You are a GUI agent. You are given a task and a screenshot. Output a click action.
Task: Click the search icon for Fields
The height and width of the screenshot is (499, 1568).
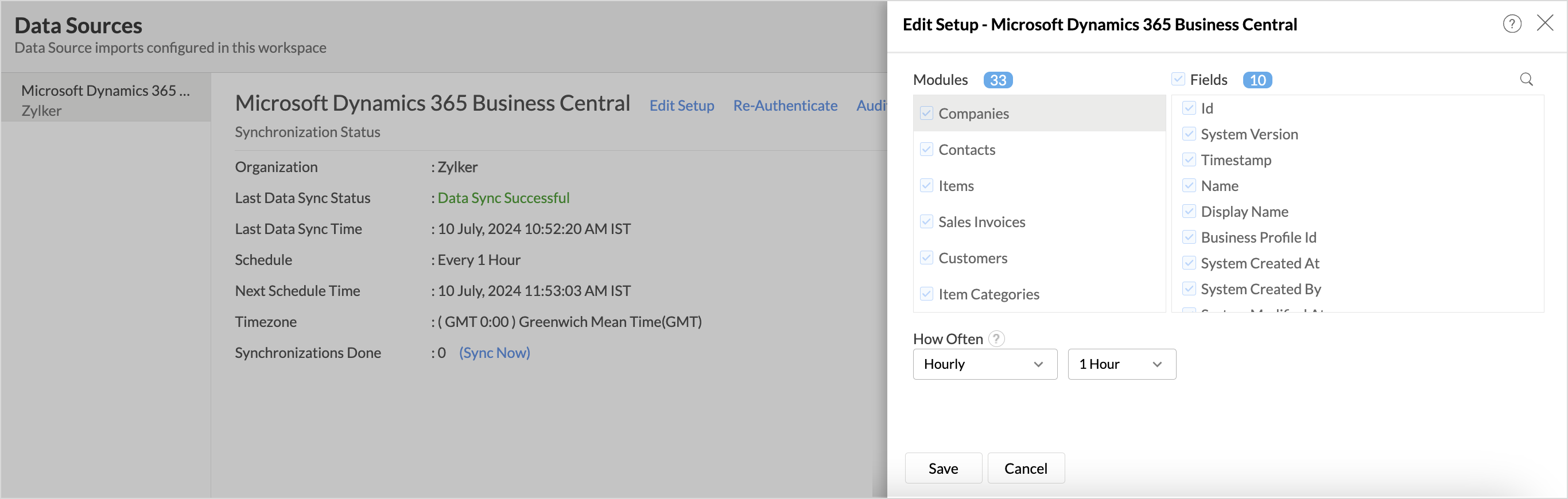pos(1526,79)
